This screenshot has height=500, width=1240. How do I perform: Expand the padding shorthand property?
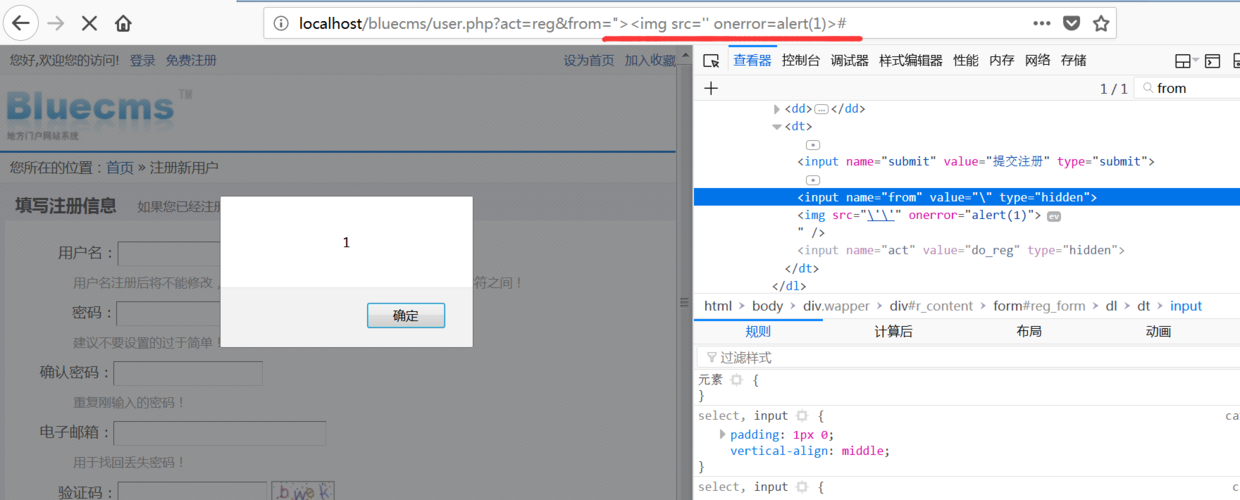[723, 434]
